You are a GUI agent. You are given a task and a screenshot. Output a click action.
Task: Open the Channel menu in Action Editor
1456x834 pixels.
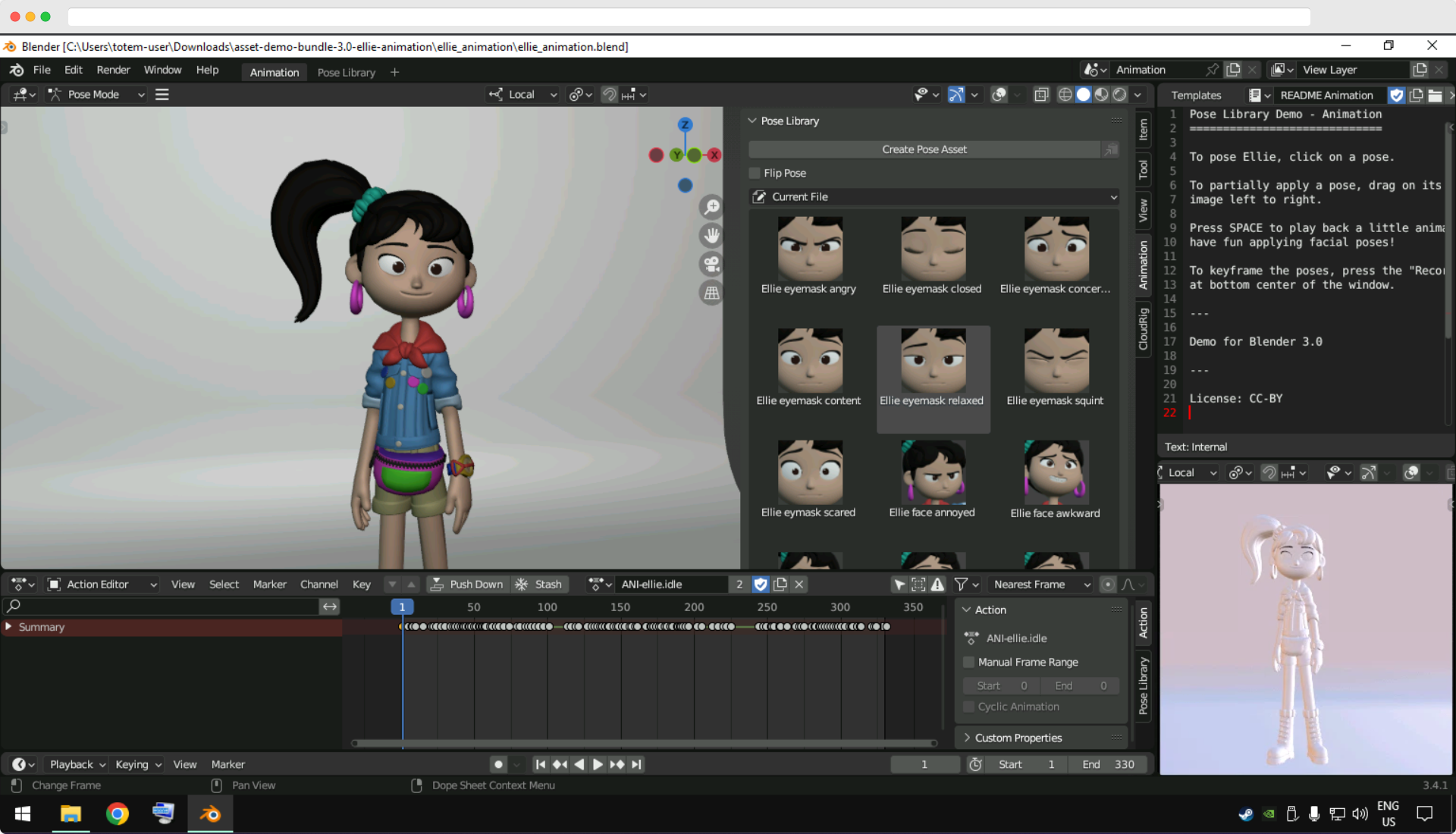[x=318, y=585]
